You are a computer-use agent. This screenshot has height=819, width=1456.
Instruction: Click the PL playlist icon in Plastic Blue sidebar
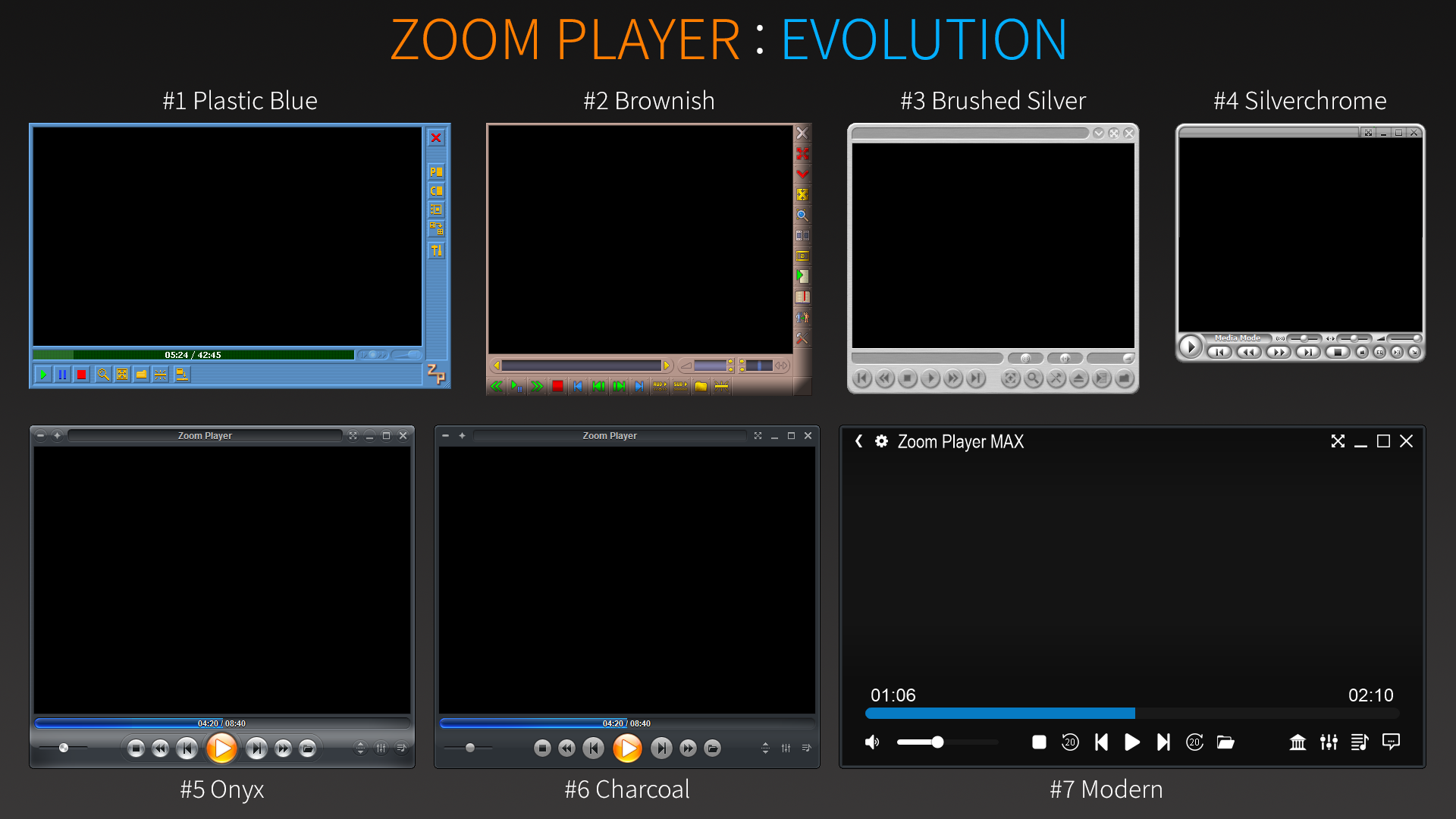[436, 172]
